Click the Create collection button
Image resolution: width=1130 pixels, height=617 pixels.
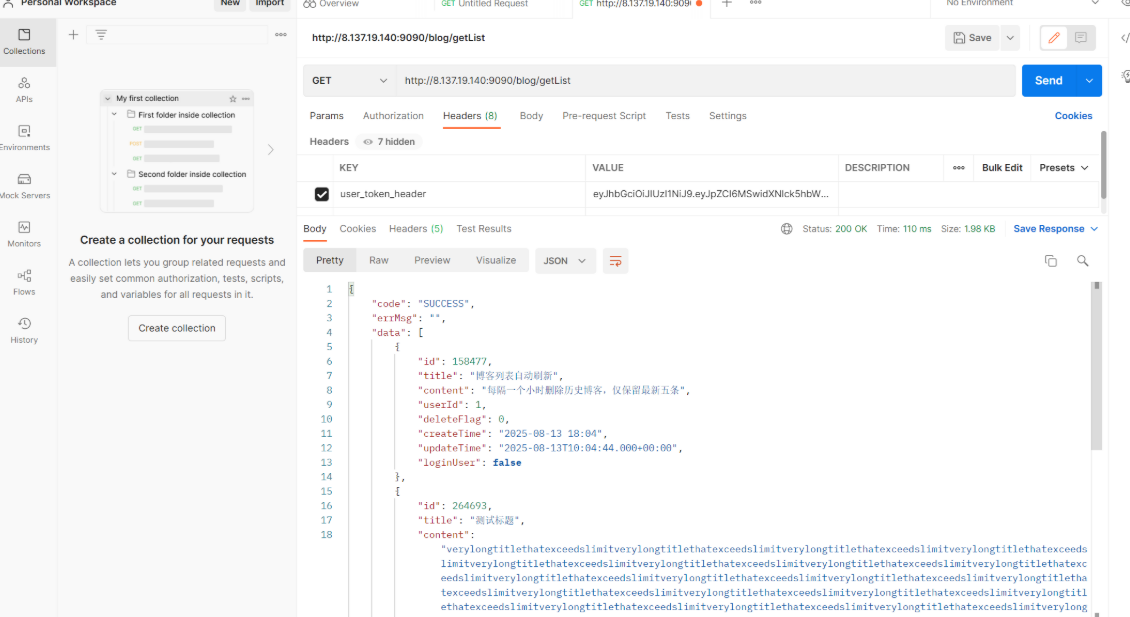pyautogui.click(x=177, y=328)
